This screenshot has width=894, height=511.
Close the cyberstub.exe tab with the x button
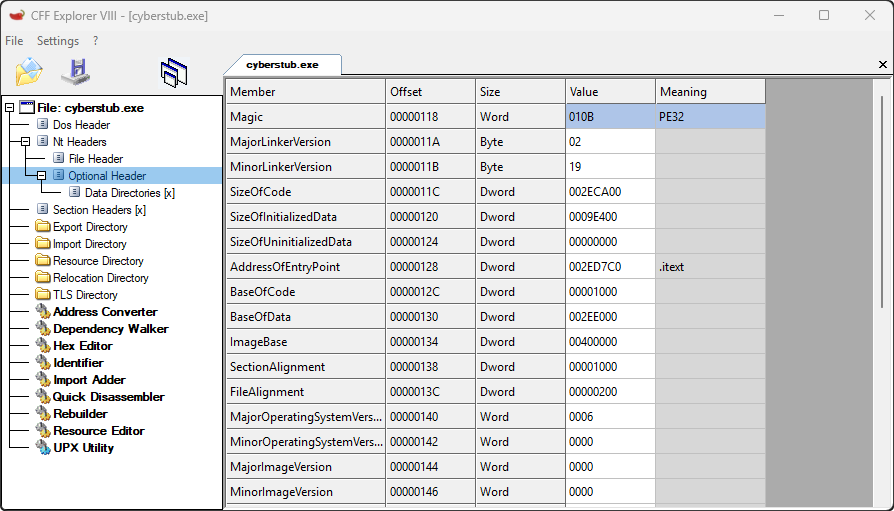(x=882, y=64)
